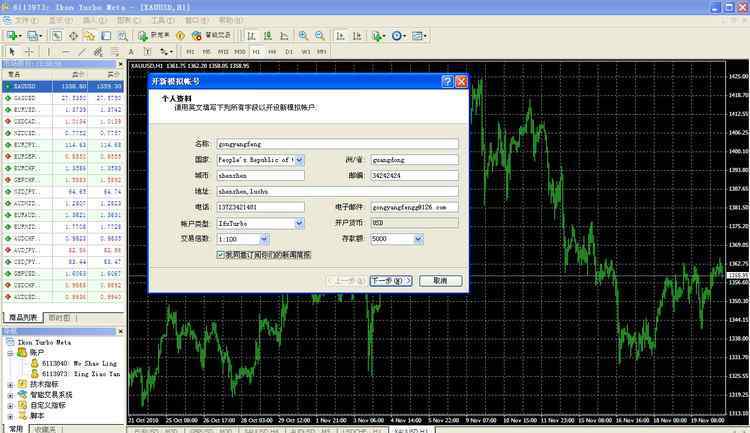Collapse the 账户 accounts tree node

(x=10, y=353)
